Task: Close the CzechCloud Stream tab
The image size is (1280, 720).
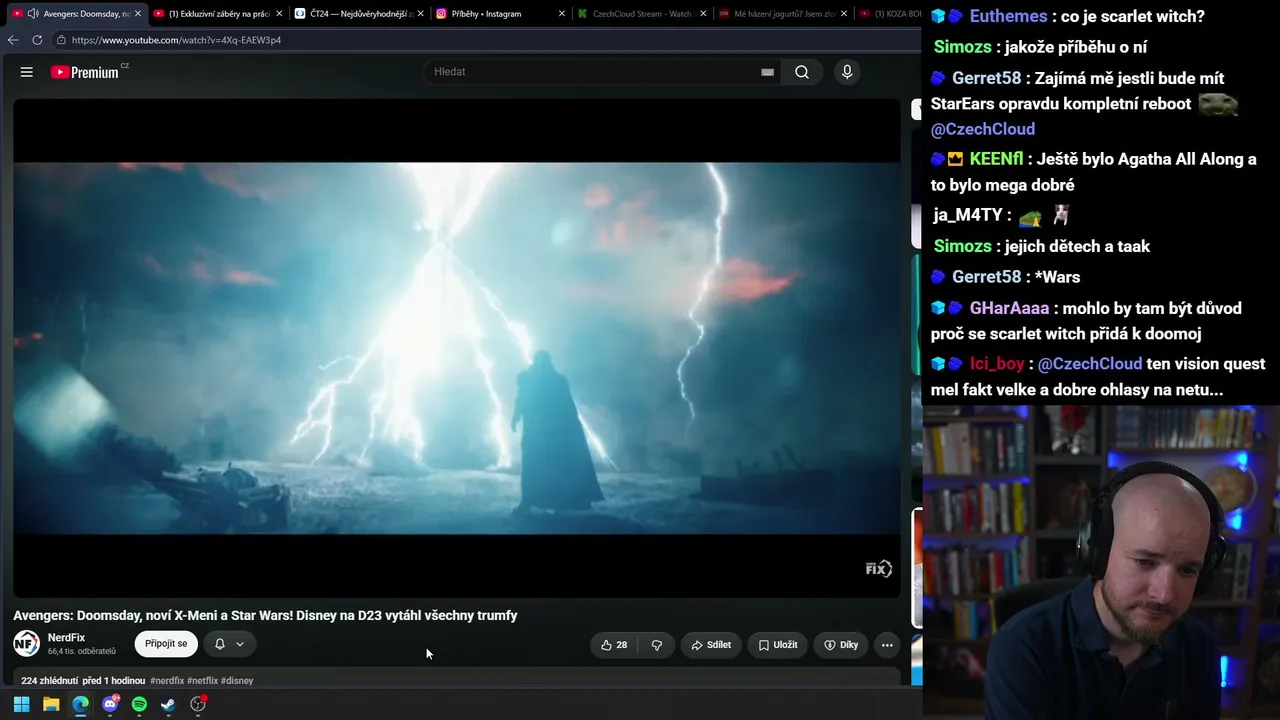Action: 704,14
